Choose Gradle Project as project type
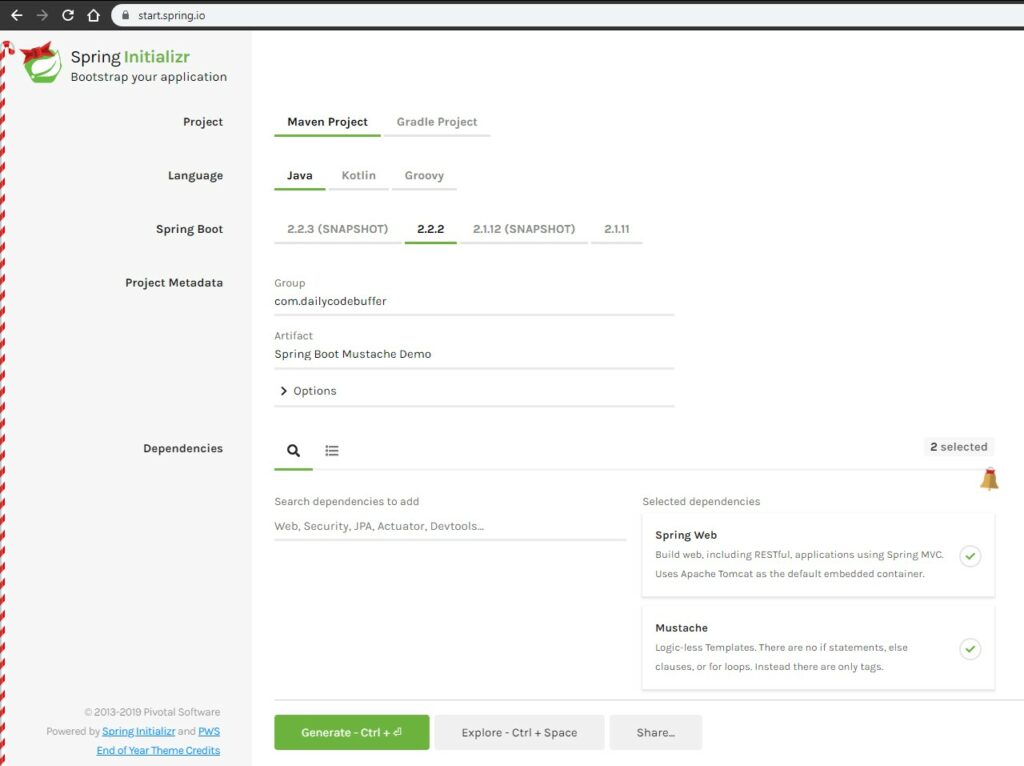1024x766 pixels. click(437, 122)
